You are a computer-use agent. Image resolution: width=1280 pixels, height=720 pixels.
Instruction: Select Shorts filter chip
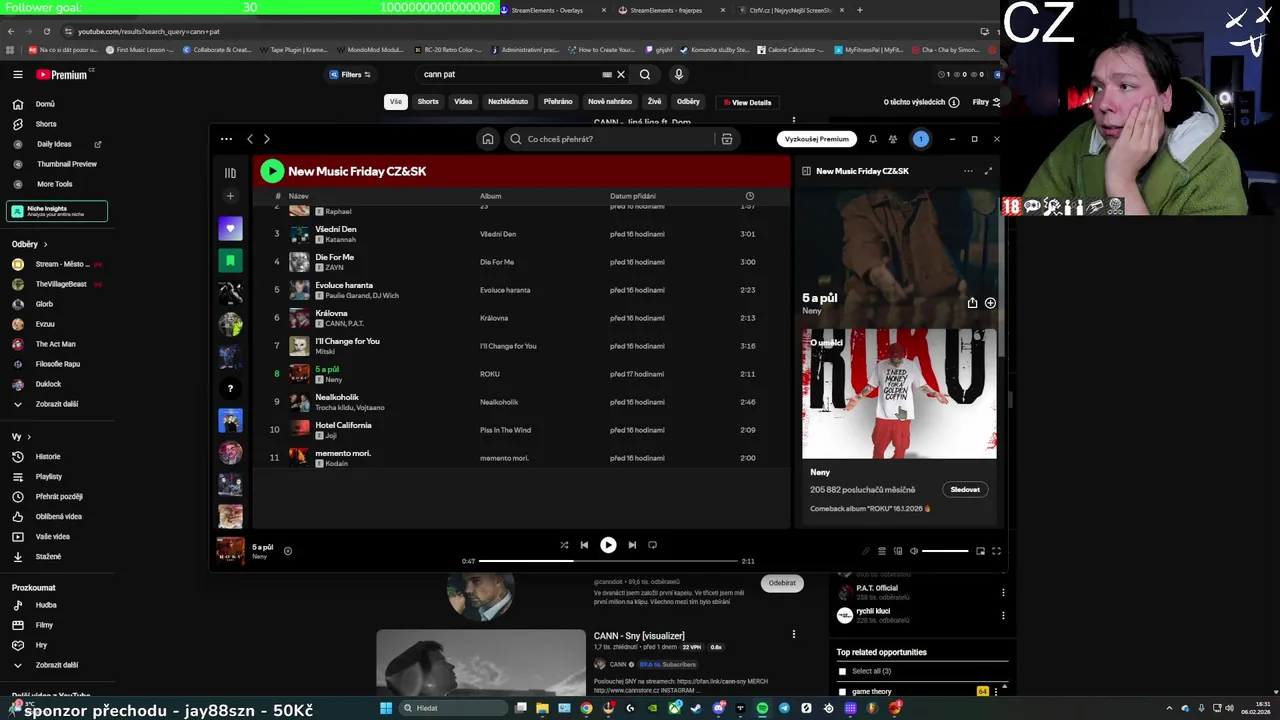(428, 102)
